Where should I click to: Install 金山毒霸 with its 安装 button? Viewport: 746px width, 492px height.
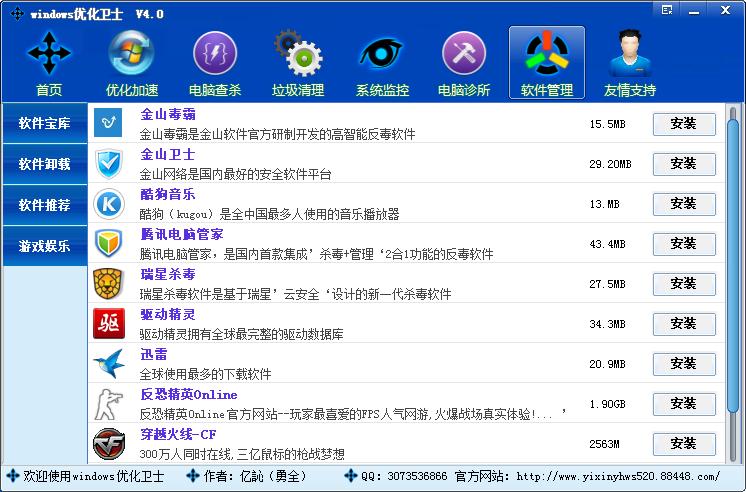[684, 124]
